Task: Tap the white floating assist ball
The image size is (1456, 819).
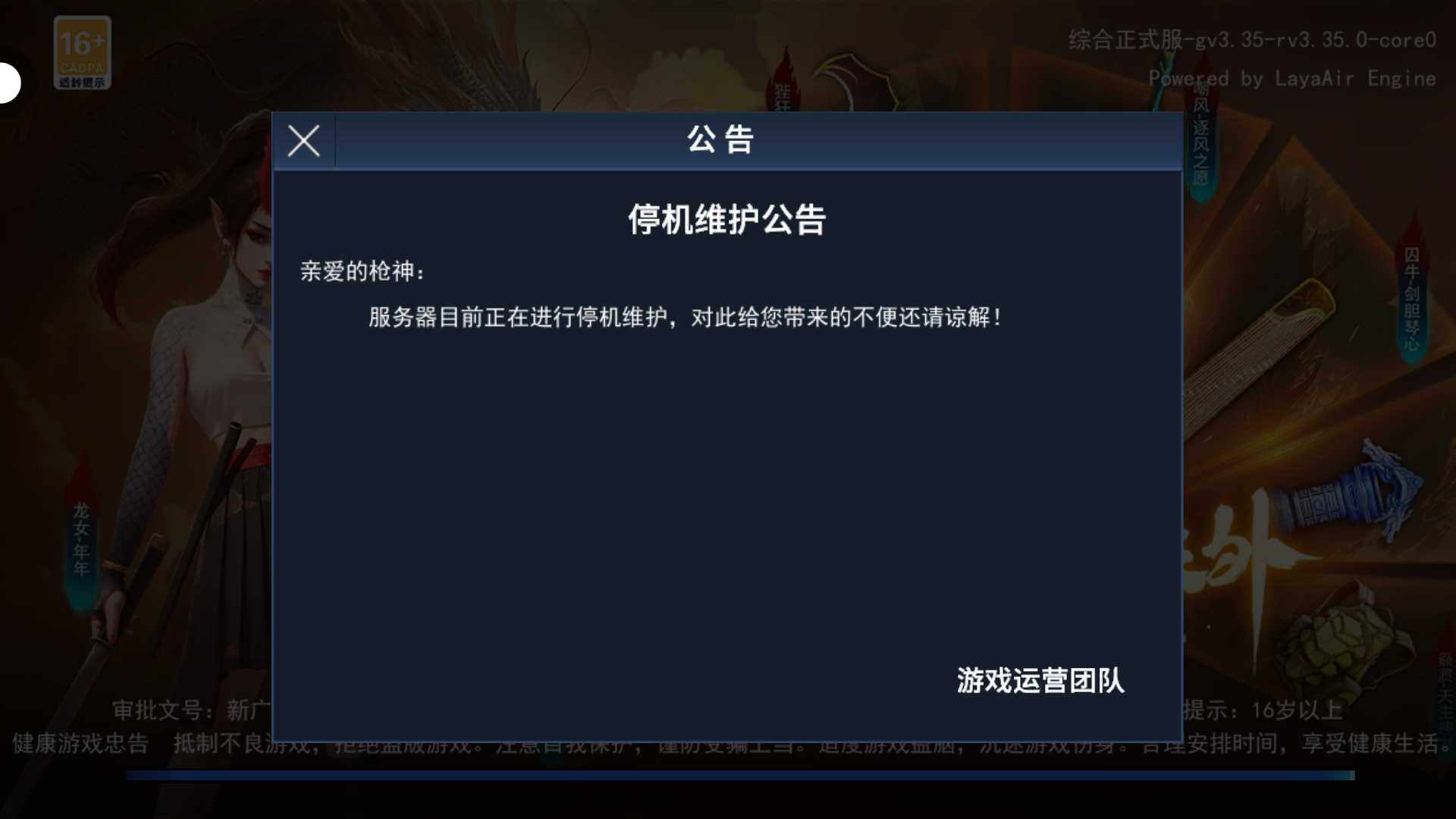Action: (x=9, y=83)
